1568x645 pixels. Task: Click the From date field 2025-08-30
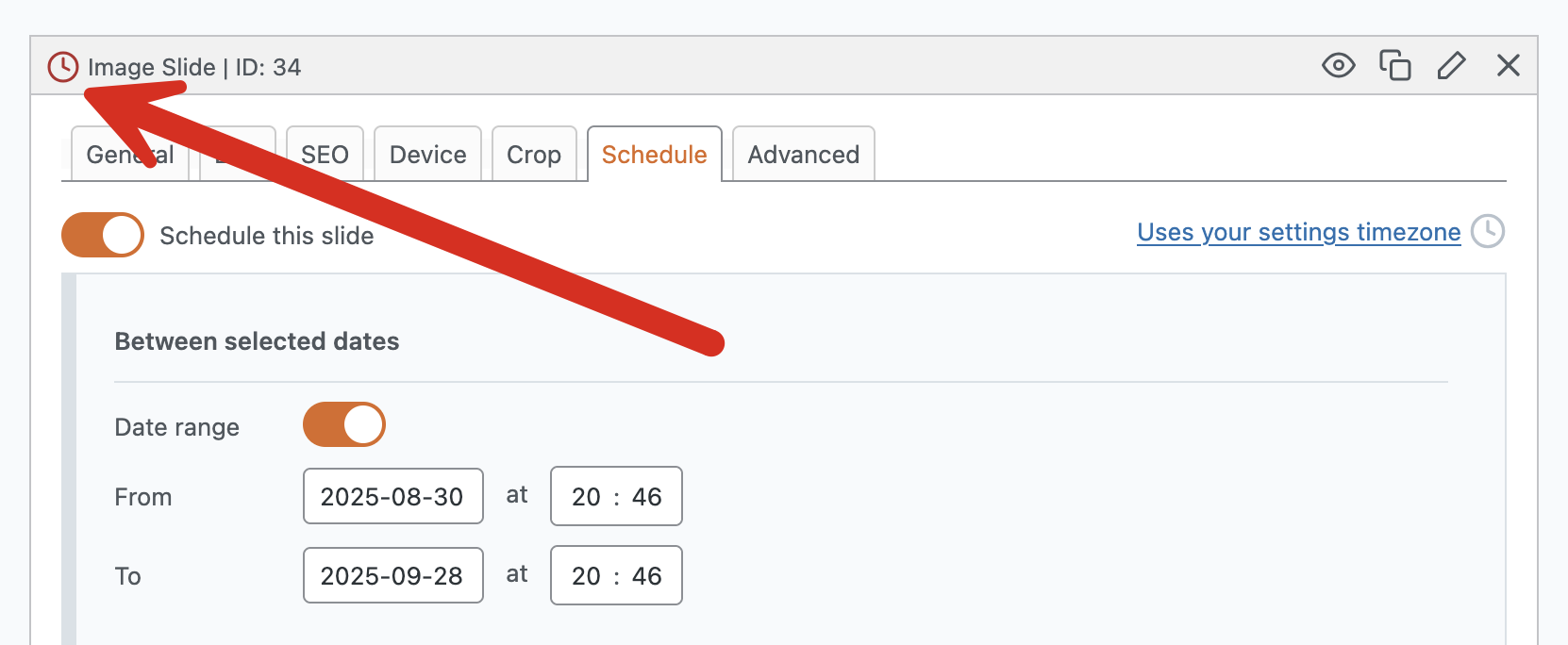392,496
